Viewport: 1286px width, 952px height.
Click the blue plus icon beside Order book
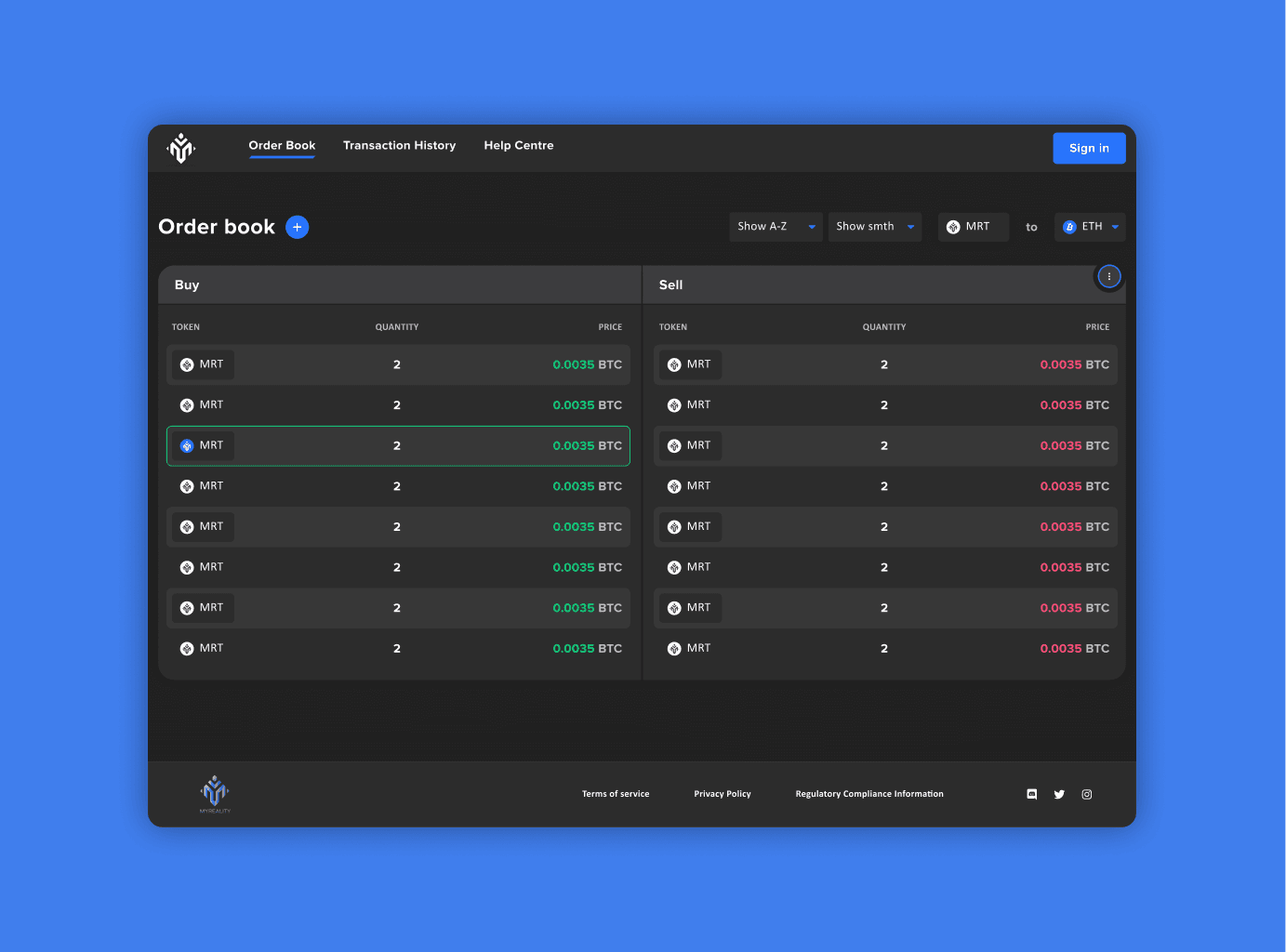point(297,227)
